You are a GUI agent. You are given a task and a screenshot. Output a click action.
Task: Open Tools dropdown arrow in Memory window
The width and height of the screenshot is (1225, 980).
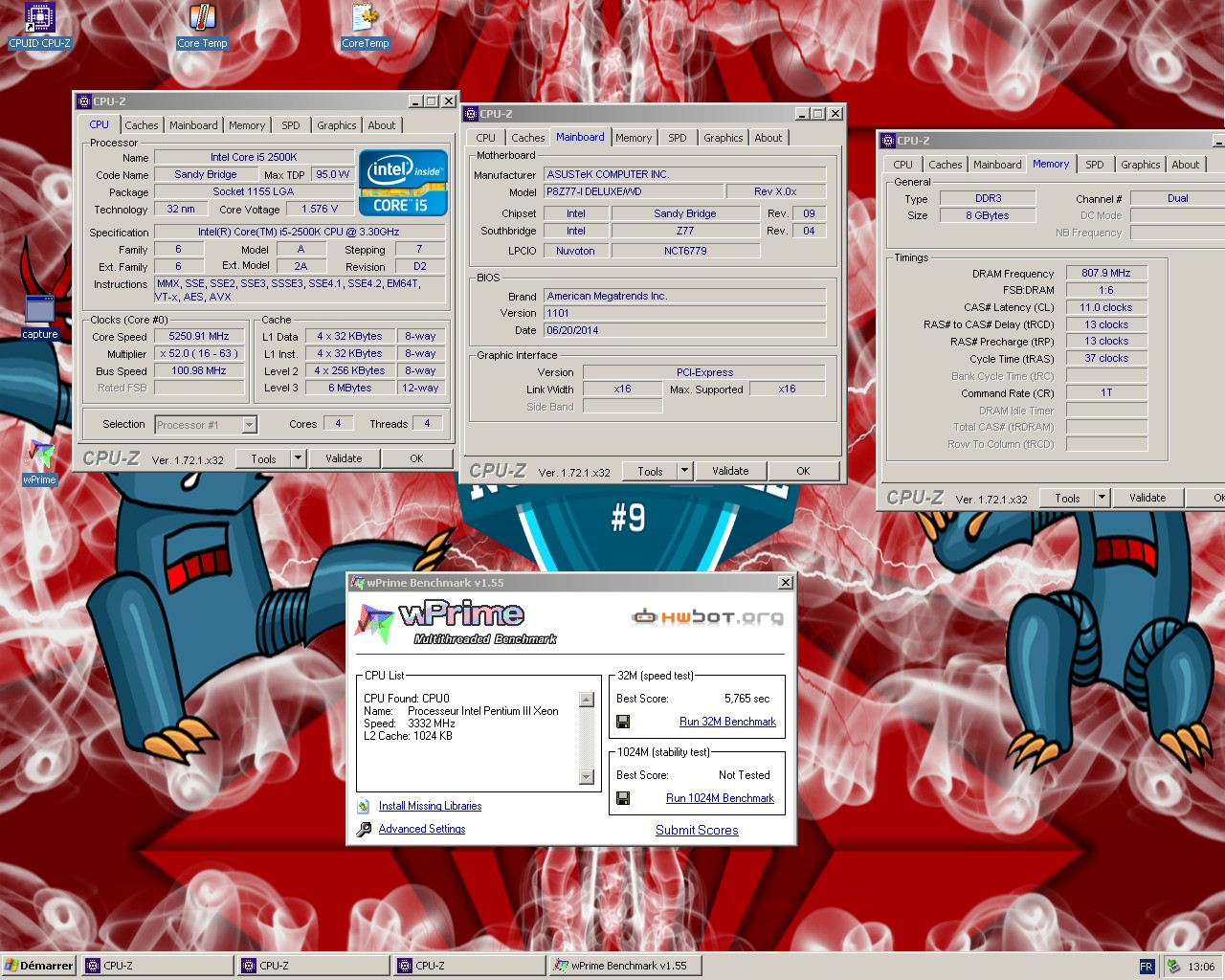coord(1102,498)
